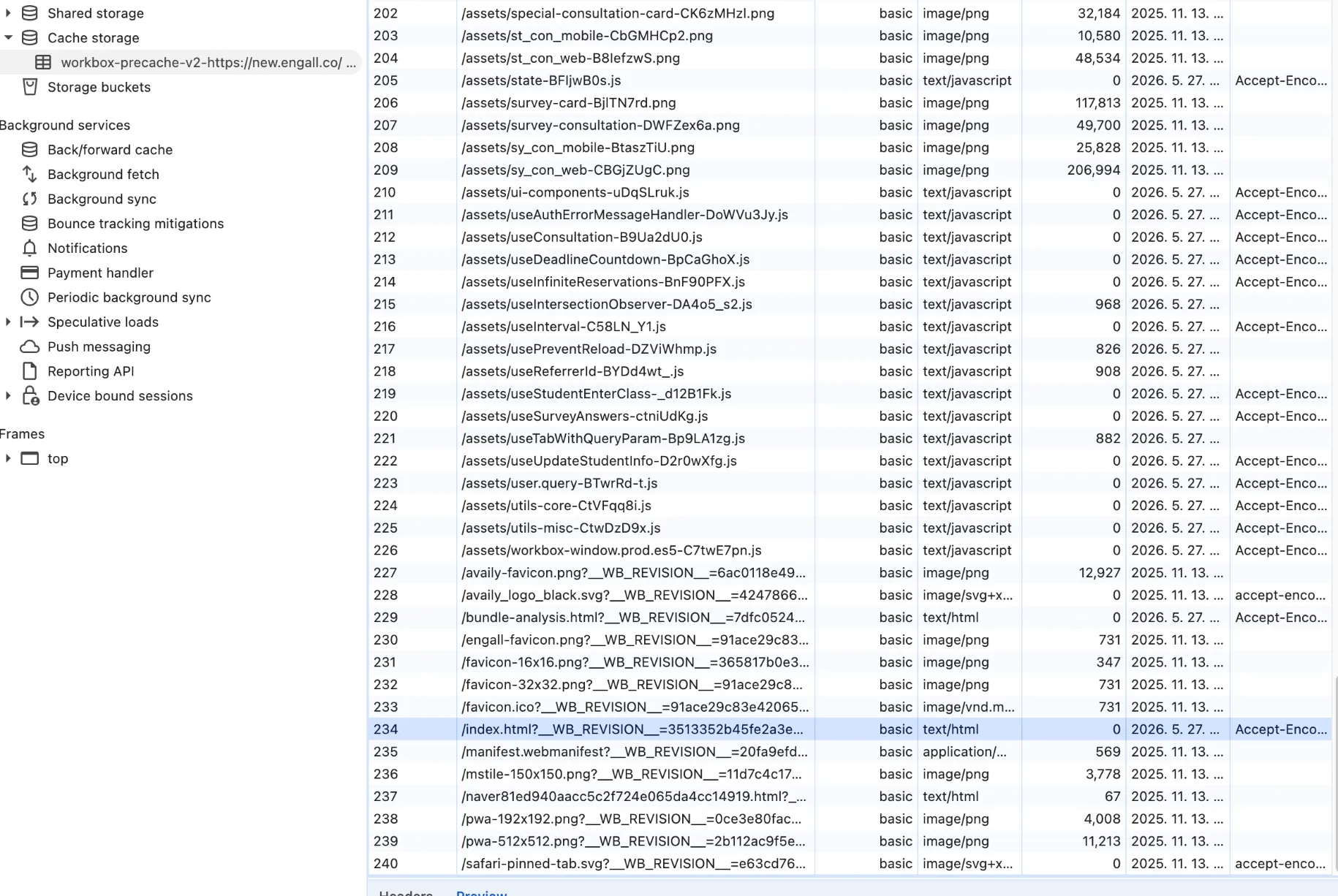Click the Shared storage database icon
This screenshot has height=896, width=1338.
29,13
